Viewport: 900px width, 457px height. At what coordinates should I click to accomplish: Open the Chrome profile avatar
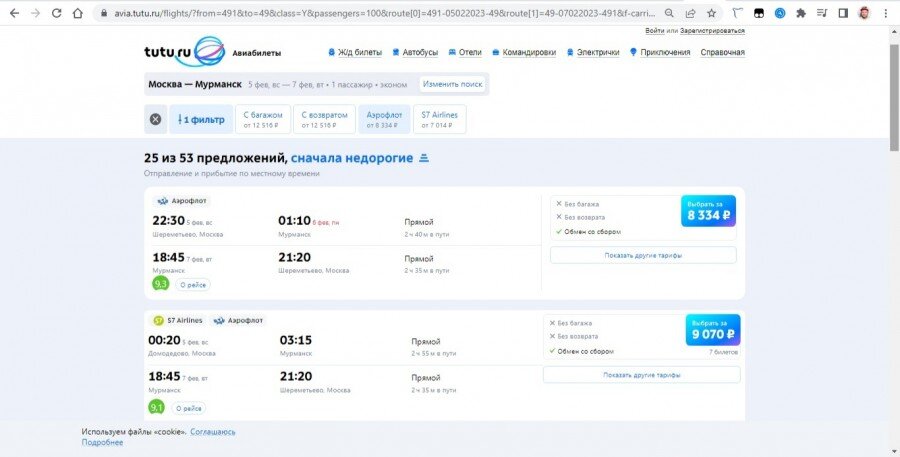(x=864, y=13)
